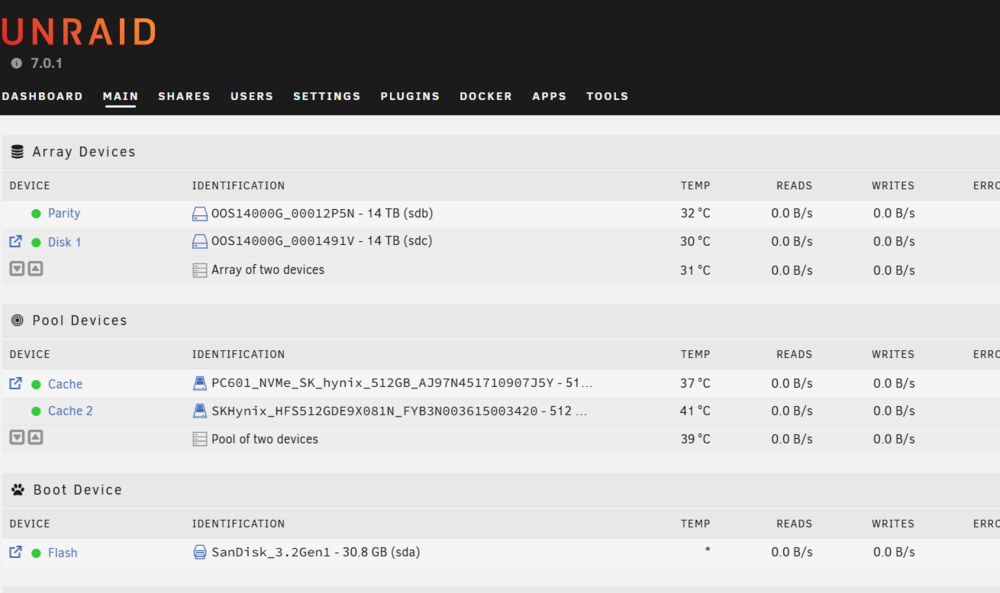Navigate to the Docker tab
This screenshot has height=593, width=1000.
click(x=486, y=96)
